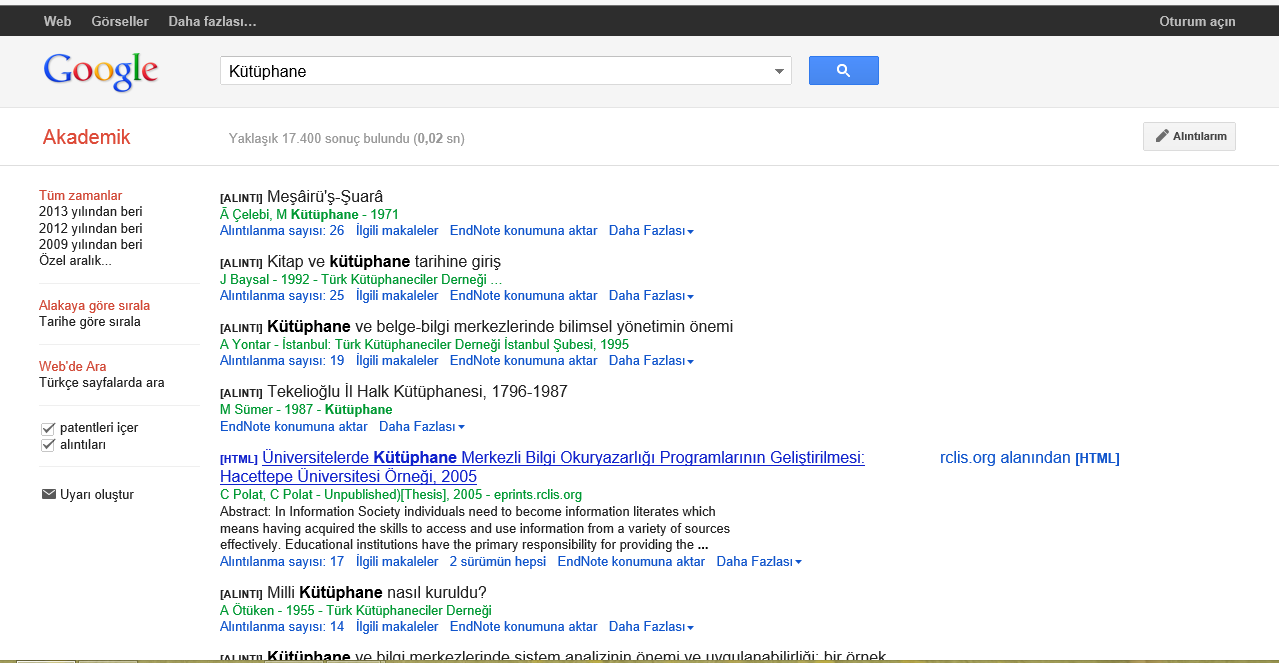Click the envelope icon beside Uyarı oluştur
The image size is (1279, 663).
pyautogui.click(x=48, y=494)
